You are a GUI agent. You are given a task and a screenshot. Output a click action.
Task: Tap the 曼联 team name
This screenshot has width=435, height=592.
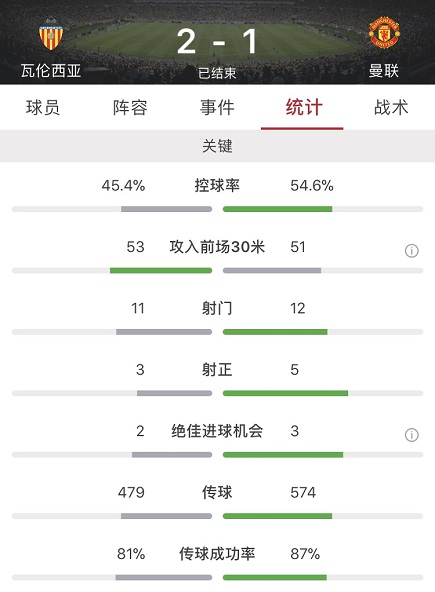click(384, 71)
